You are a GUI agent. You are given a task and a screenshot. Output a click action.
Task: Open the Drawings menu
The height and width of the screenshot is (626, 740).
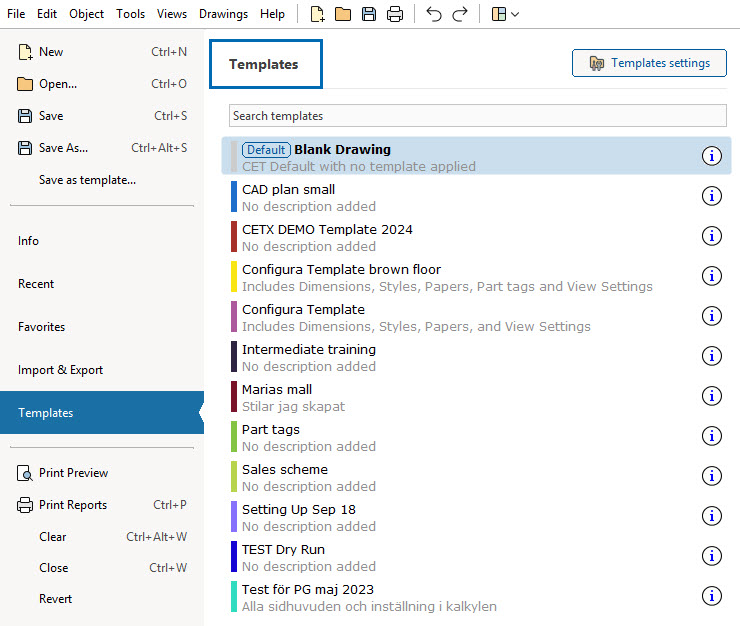tap(223, 14)
